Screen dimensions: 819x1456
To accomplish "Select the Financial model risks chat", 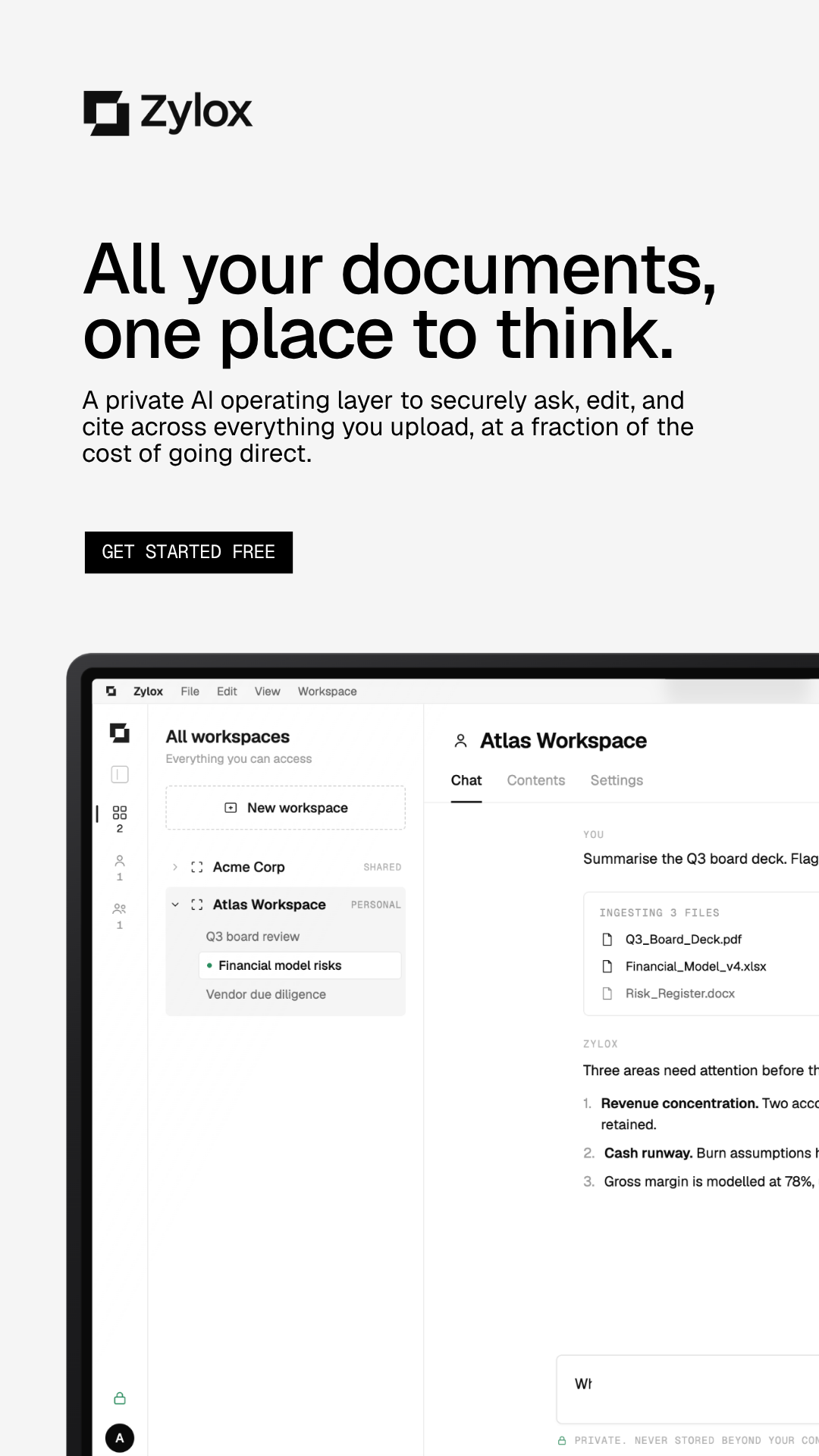I will click(300, 965).
